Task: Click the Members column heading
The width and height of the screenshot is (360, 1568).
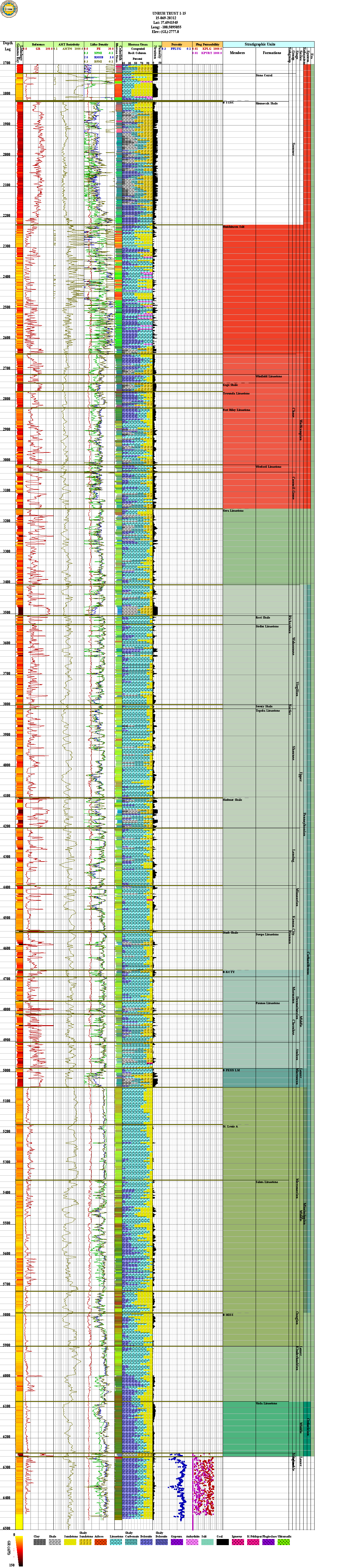Action: (237, 53)
